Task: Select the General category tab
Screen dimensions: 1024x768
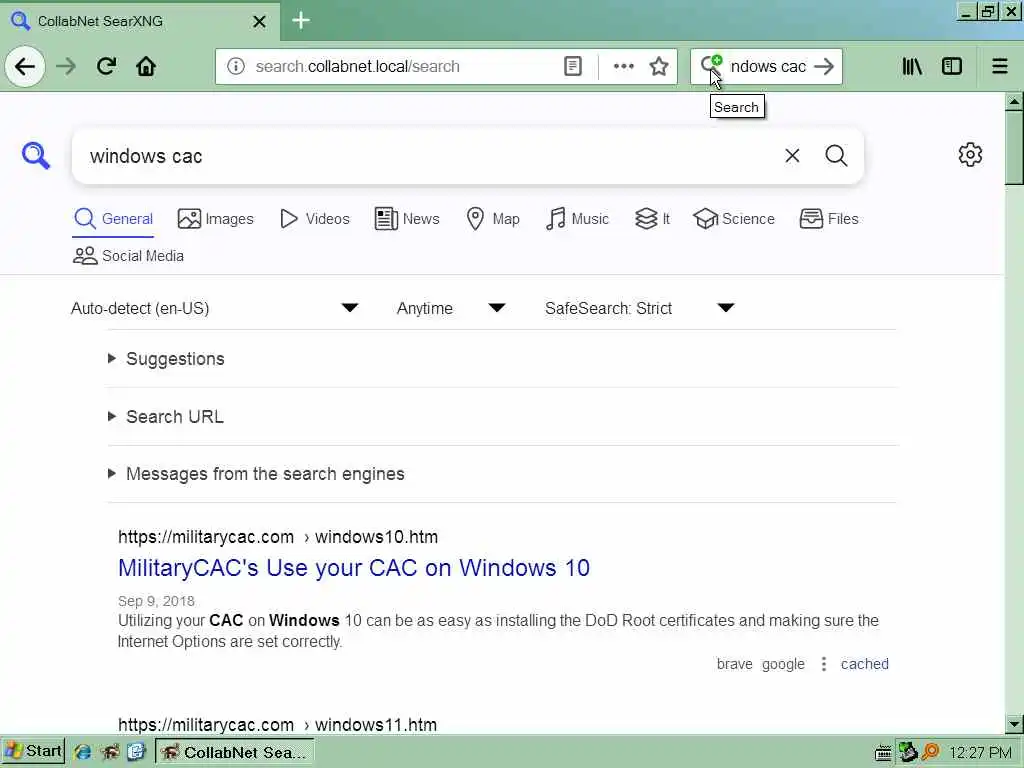Action: click(113, 219)
